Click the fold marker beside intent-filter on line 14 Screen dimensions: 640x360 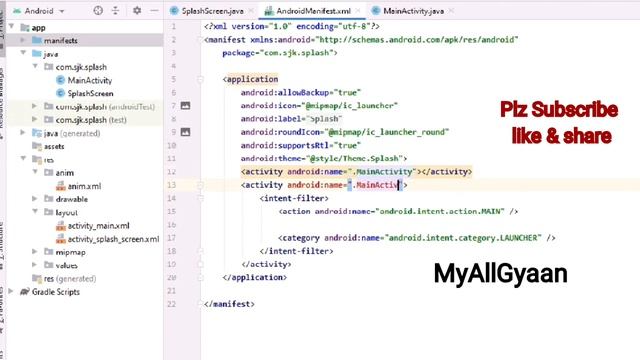pyautogui.click(x=200, y=198)
